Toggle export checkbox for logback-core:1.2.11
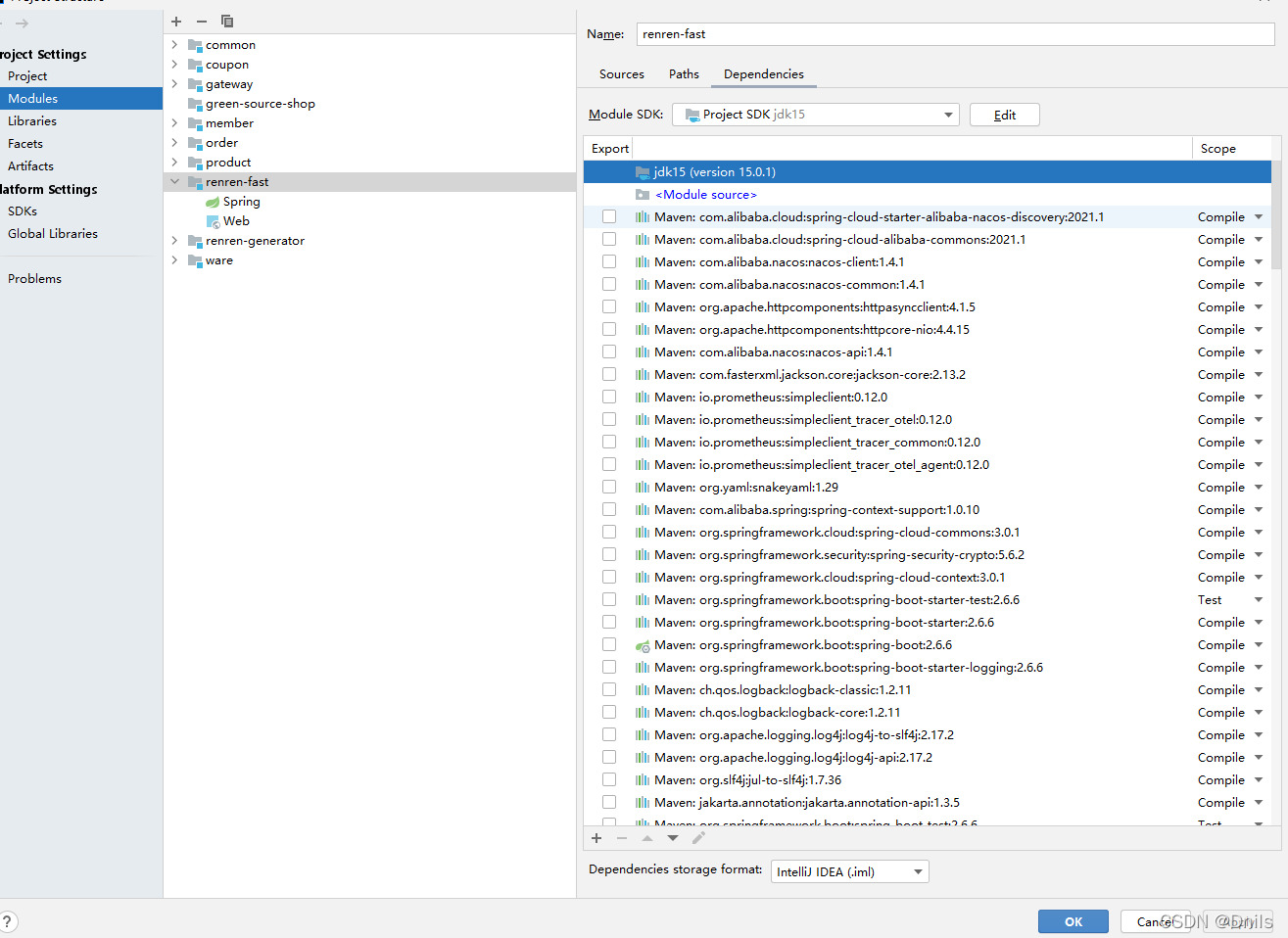 (609, 712)
